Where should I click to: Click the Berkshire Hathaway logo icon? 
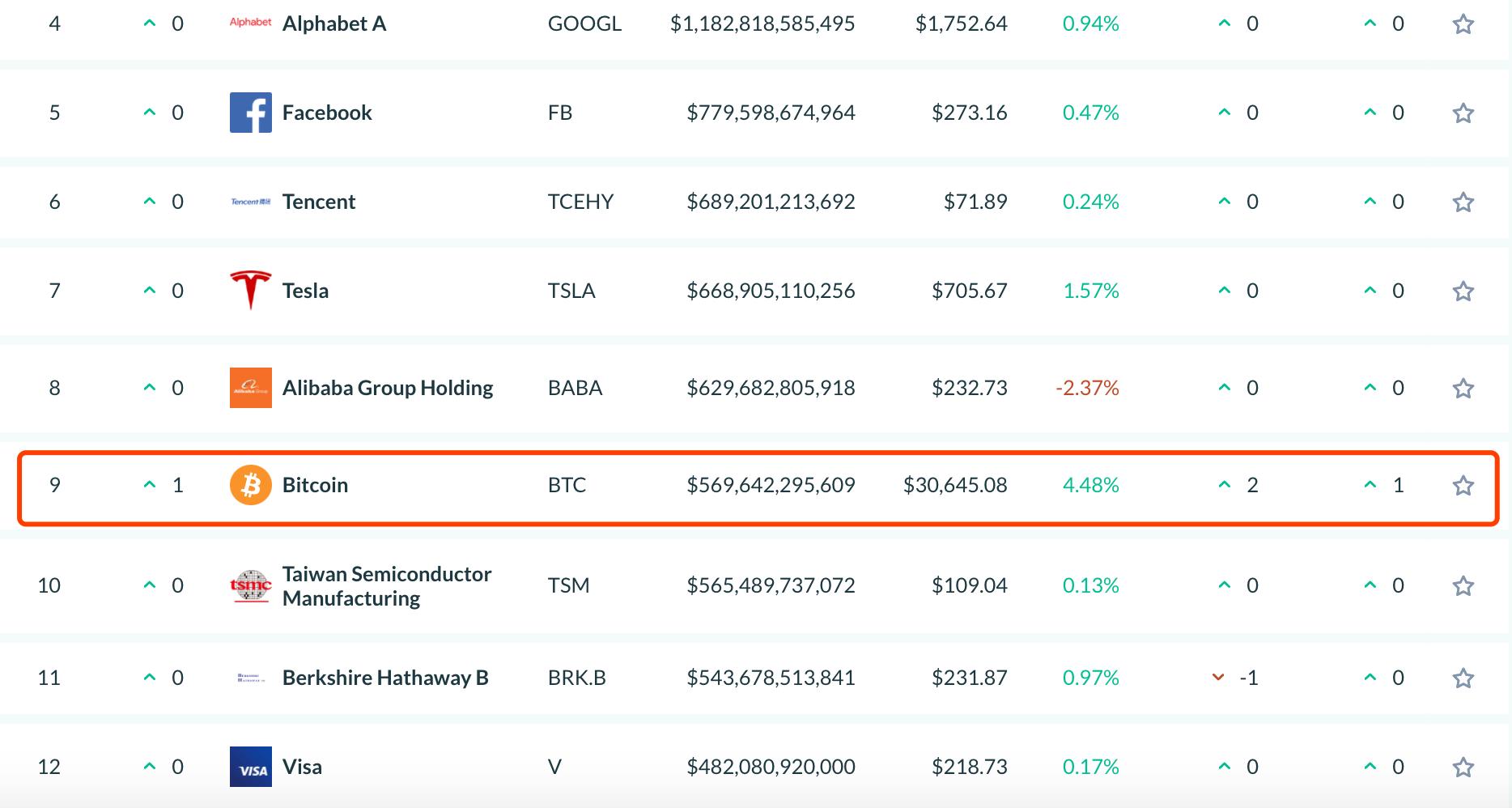coord(251,678)
